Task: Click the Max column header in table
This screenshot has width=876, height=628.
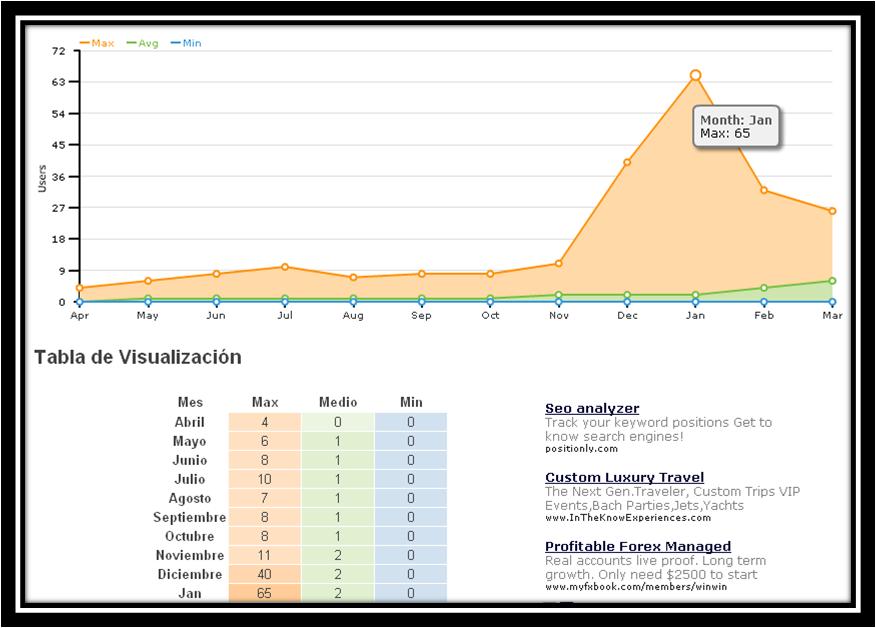Action: pos(265,402)
